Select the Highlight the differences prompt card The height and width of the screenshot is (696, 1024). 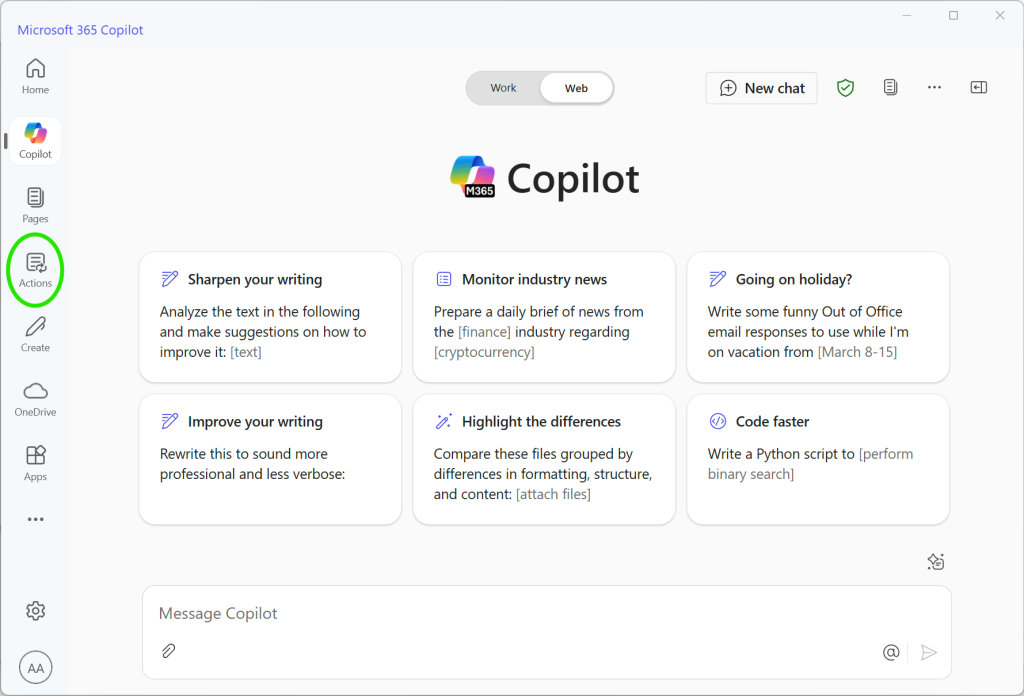(544, 459)
